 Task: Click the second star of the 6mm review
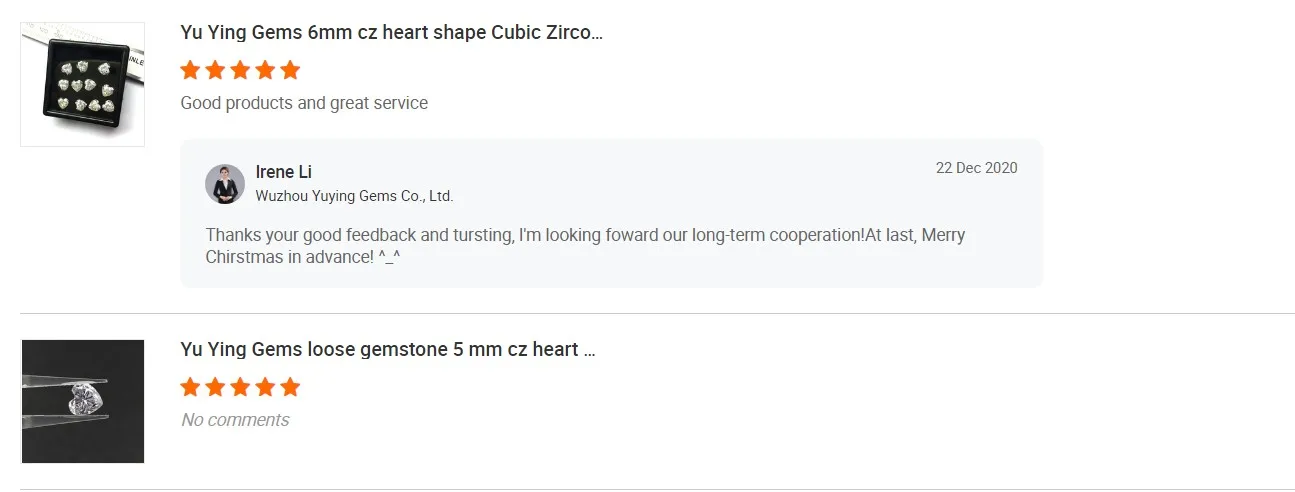pos(215,70)
